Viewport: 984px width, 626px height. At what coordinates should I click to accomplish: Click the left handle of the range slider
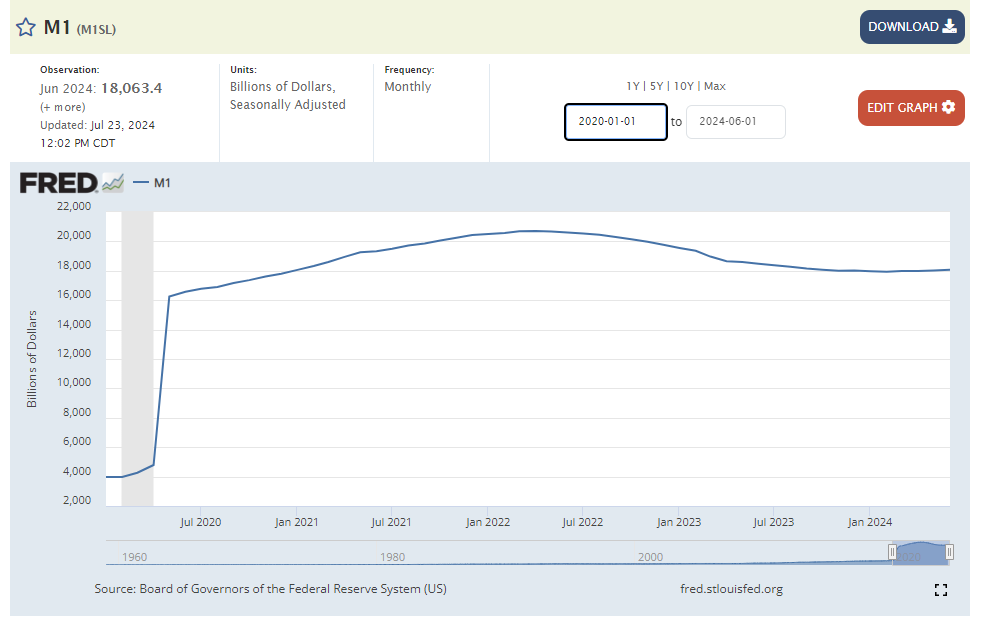tap(892, 552)
